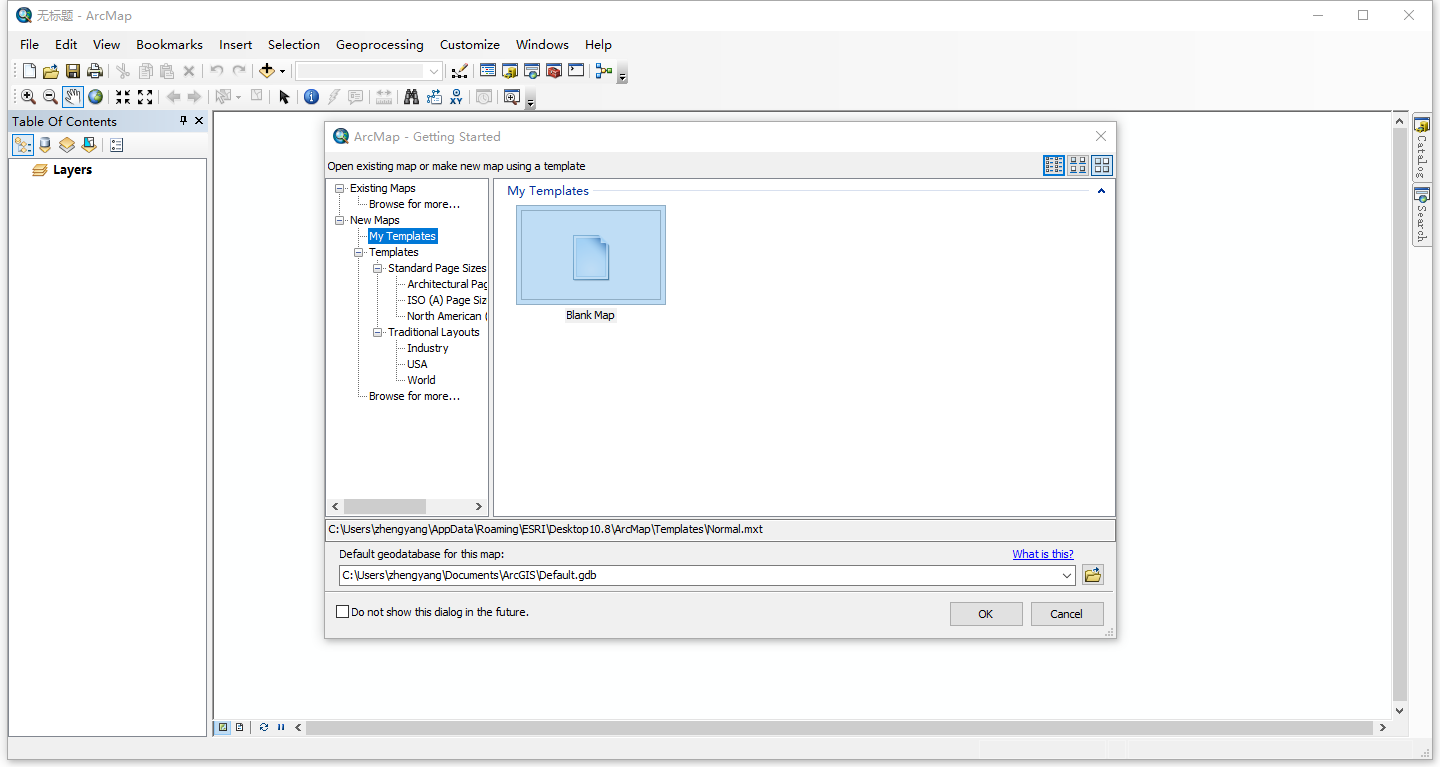Collapse the New Maps tree node
1440x767 pixels.
tap(340, 220)
